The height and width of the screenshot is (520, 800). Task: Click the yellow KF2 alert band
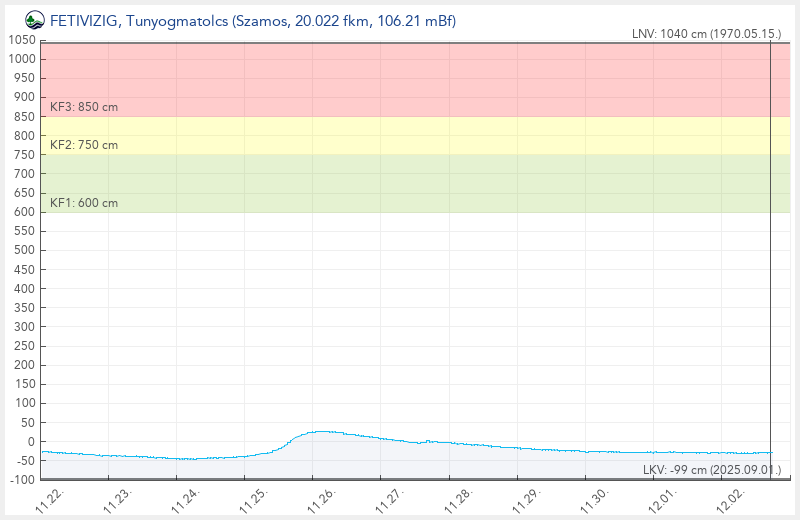click(400, 135)
